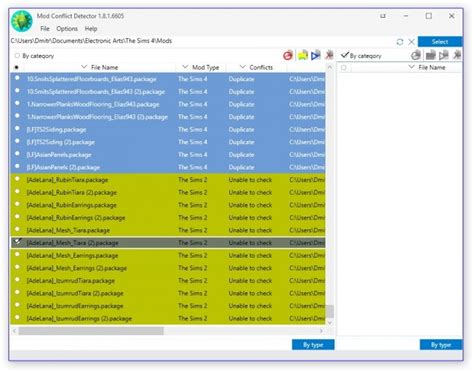Select the [AdeLana]_RubinTiara (2).package row
The image size is (474, 372).
(x=168, y=193)
